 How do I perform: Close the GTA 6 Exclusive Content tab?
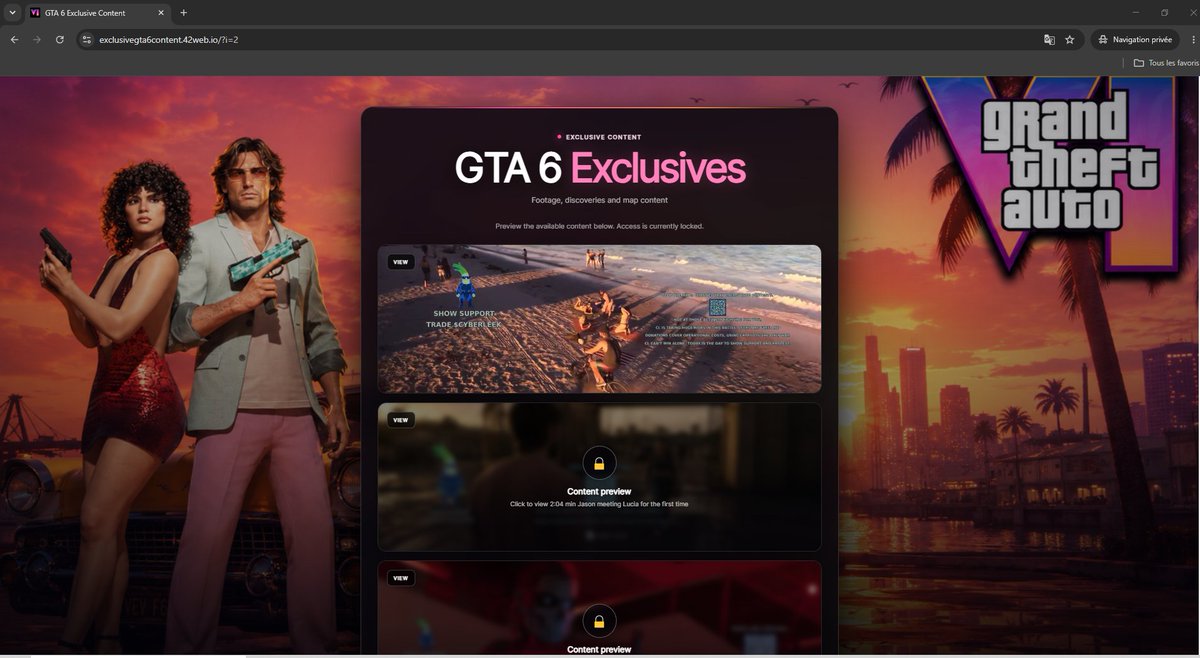(159, 13)
